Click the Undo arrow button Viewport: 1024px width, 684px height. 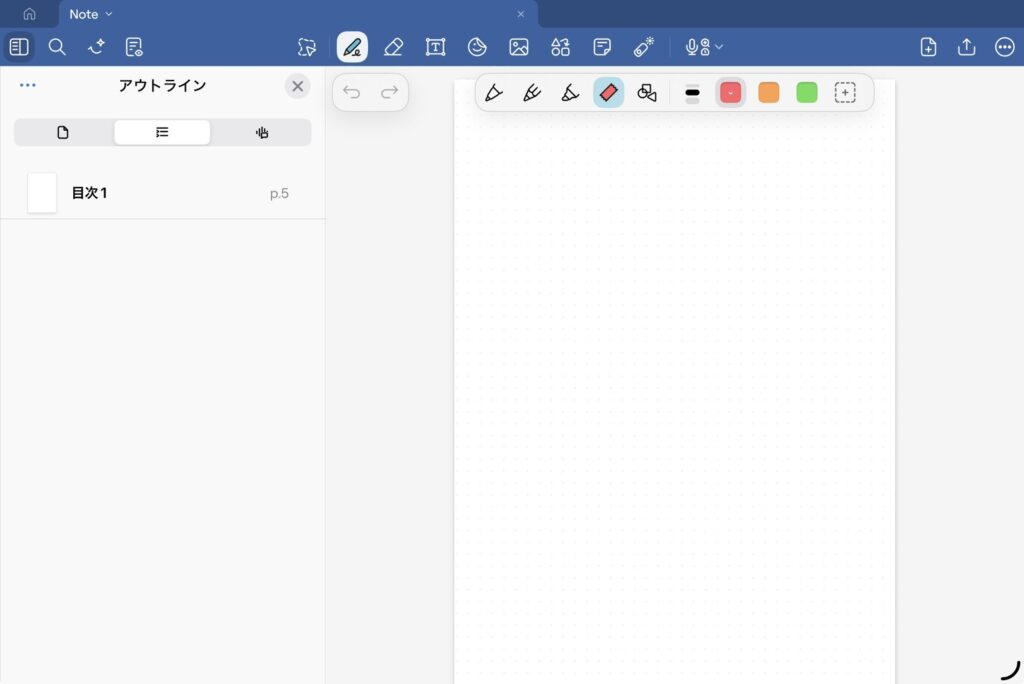click(x=352, y=93)
